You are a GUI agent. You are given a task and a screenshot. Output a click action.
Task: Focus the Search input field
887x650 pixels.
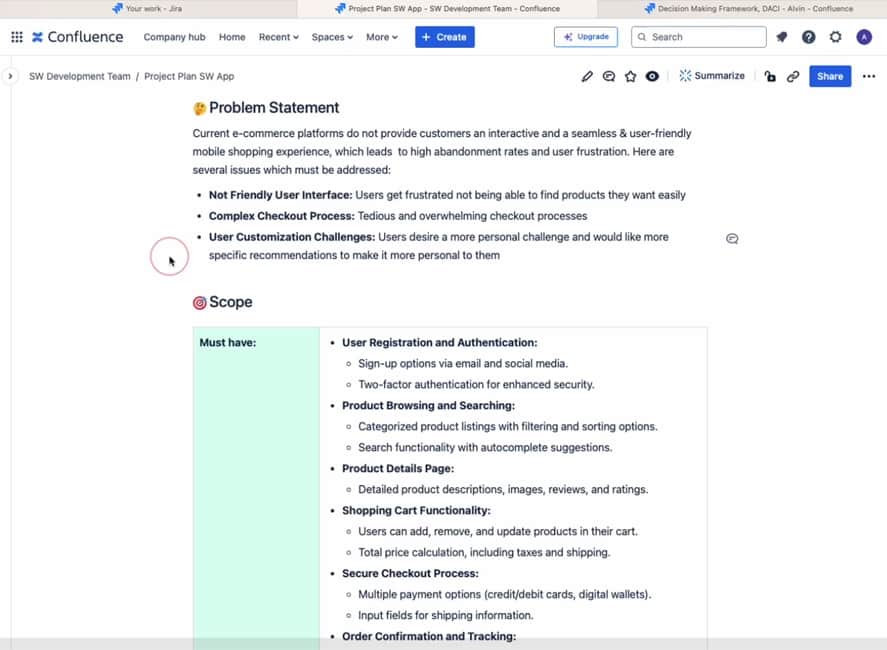[x=699, y=37]
